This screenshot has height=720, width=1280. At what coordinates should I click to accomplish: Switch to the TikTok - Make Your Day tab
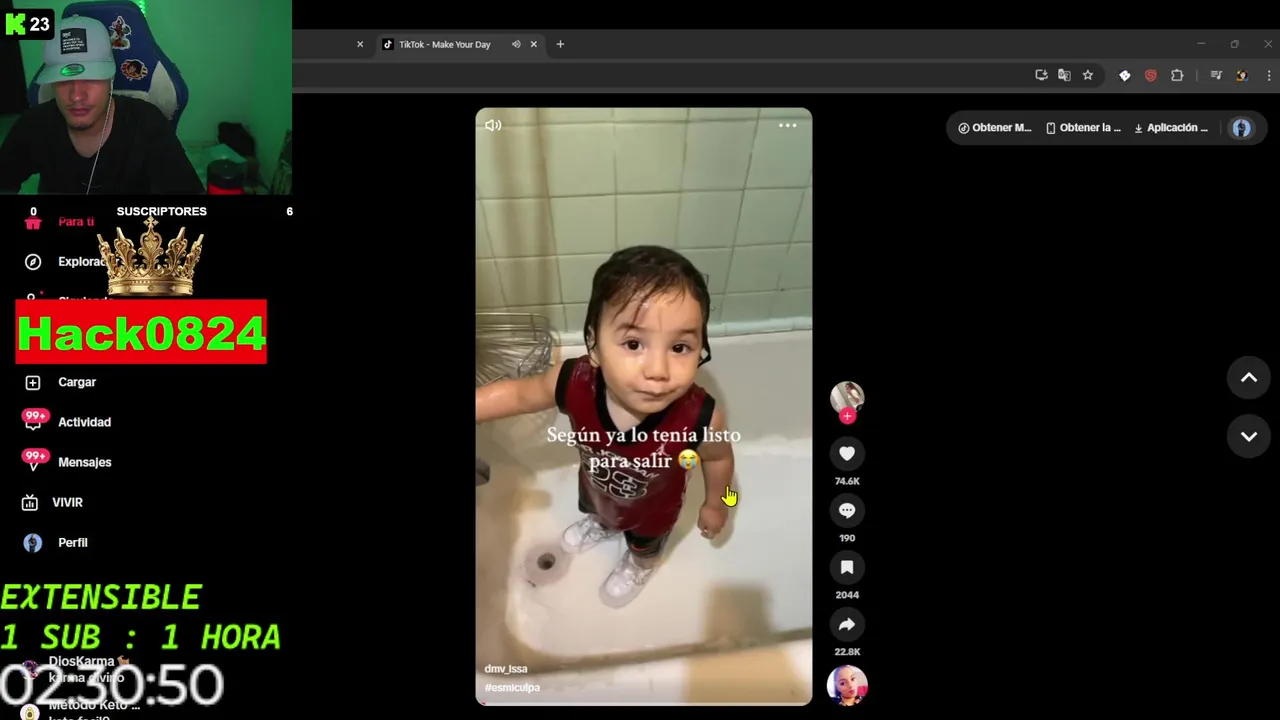click(445, 44)
